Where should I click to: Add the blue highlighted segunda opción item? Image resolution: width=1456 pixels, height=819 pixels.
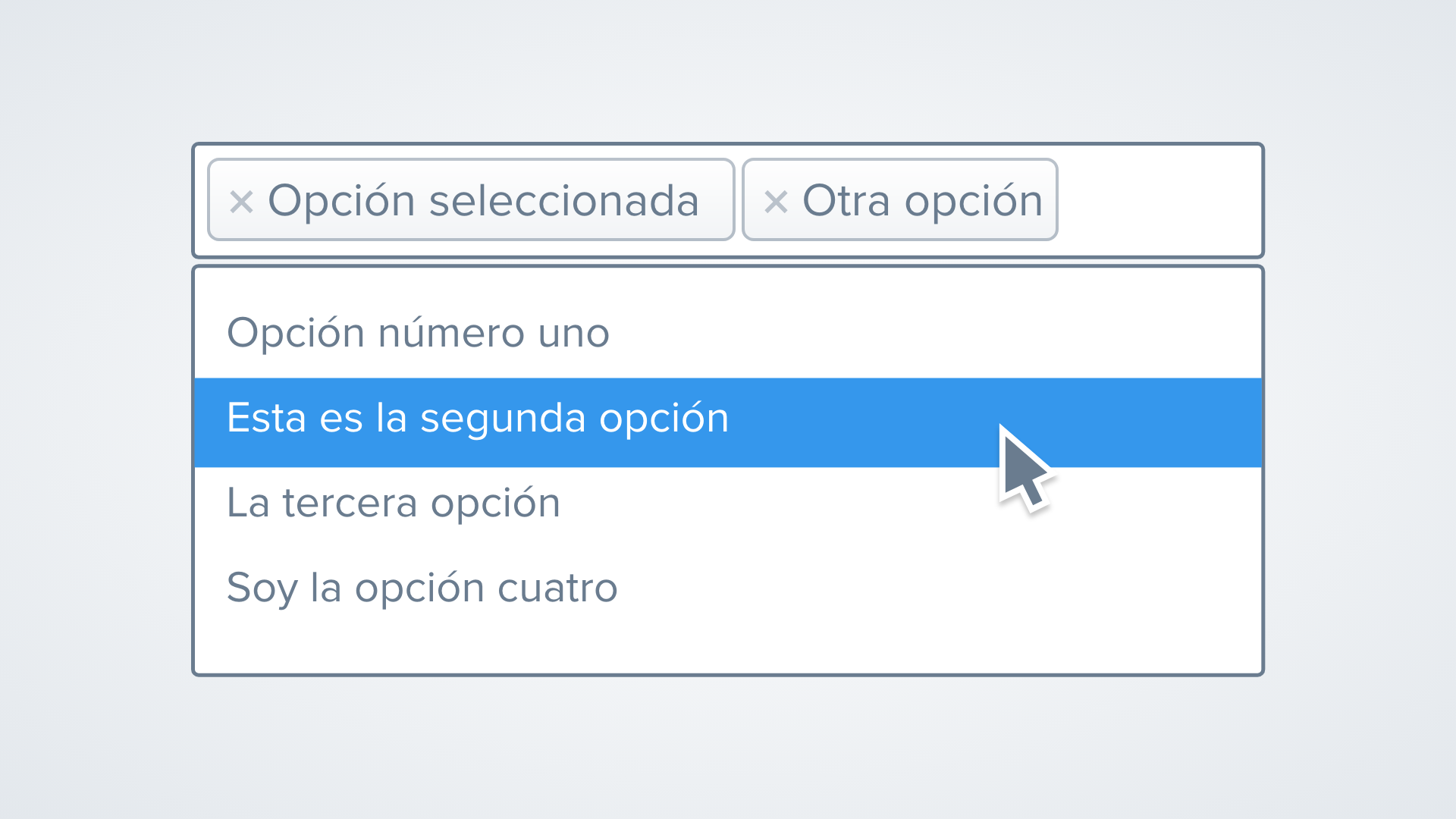click(x=478, y=419)
